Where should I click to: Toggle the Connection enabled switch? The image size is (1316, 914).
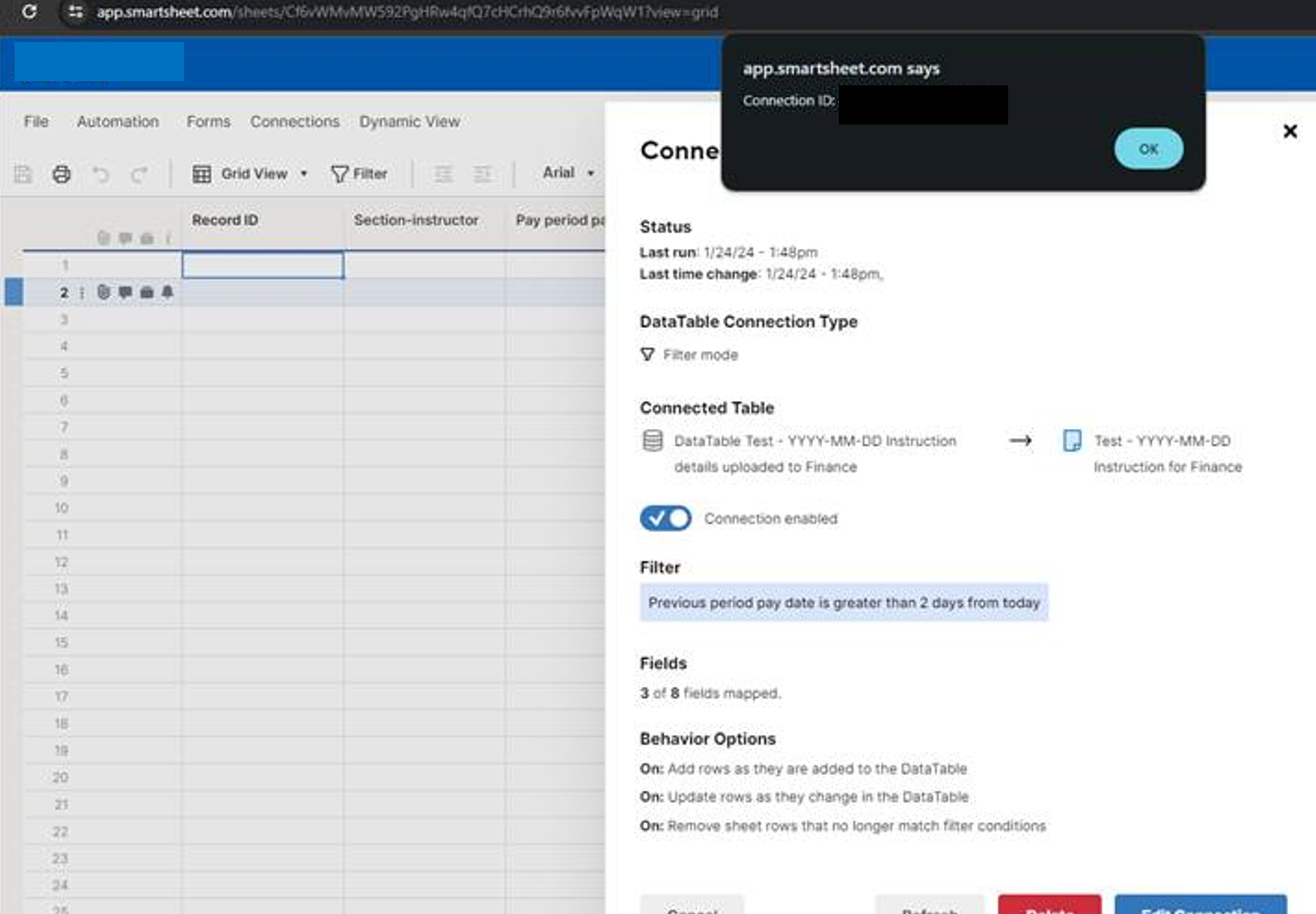click(665, 518)
